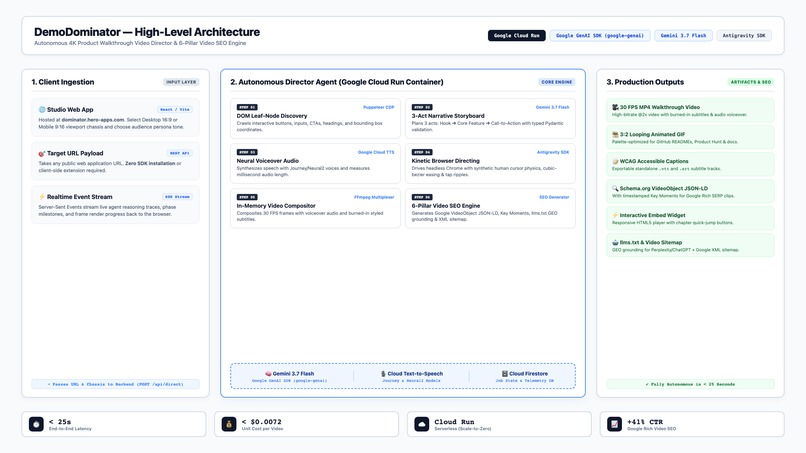Click the Serverless (Scale-to-Zero) caption
This screenshot has width=806, height=453.
pos(463,429)
